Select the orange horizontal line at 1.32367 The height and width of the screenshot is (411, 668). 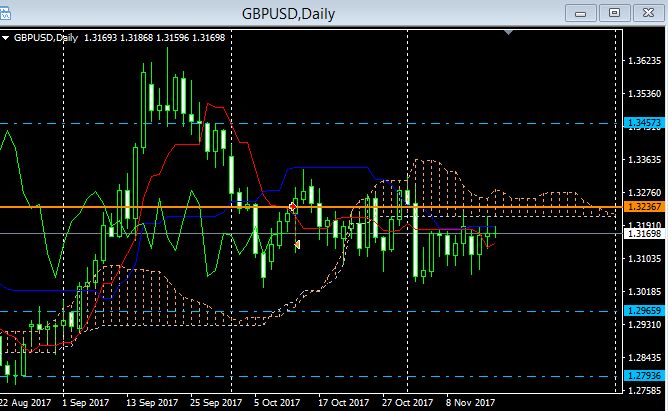(311, 207)
